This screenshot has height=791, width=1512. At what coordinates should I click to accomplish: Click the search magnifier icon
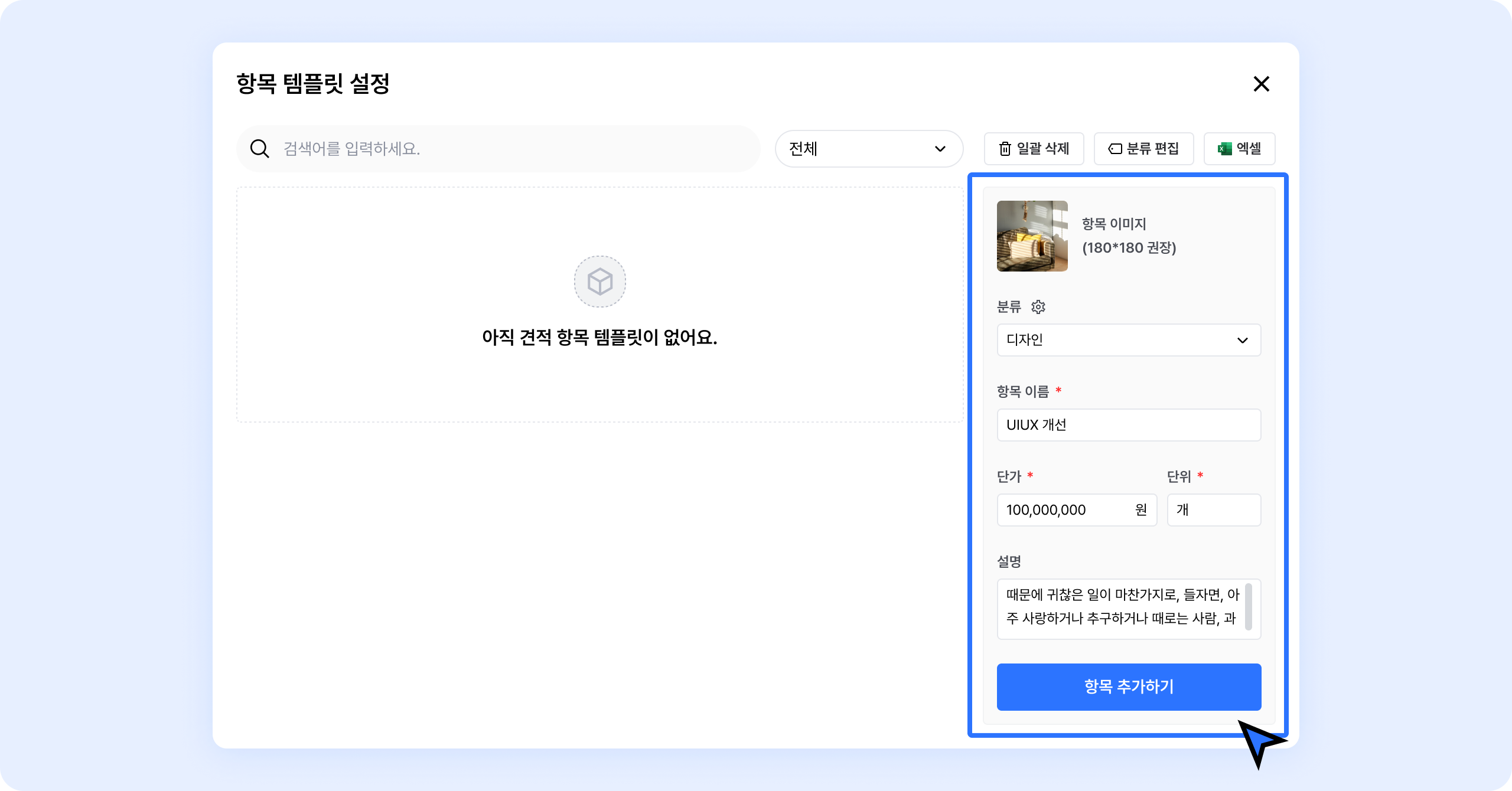pos(259,149)
